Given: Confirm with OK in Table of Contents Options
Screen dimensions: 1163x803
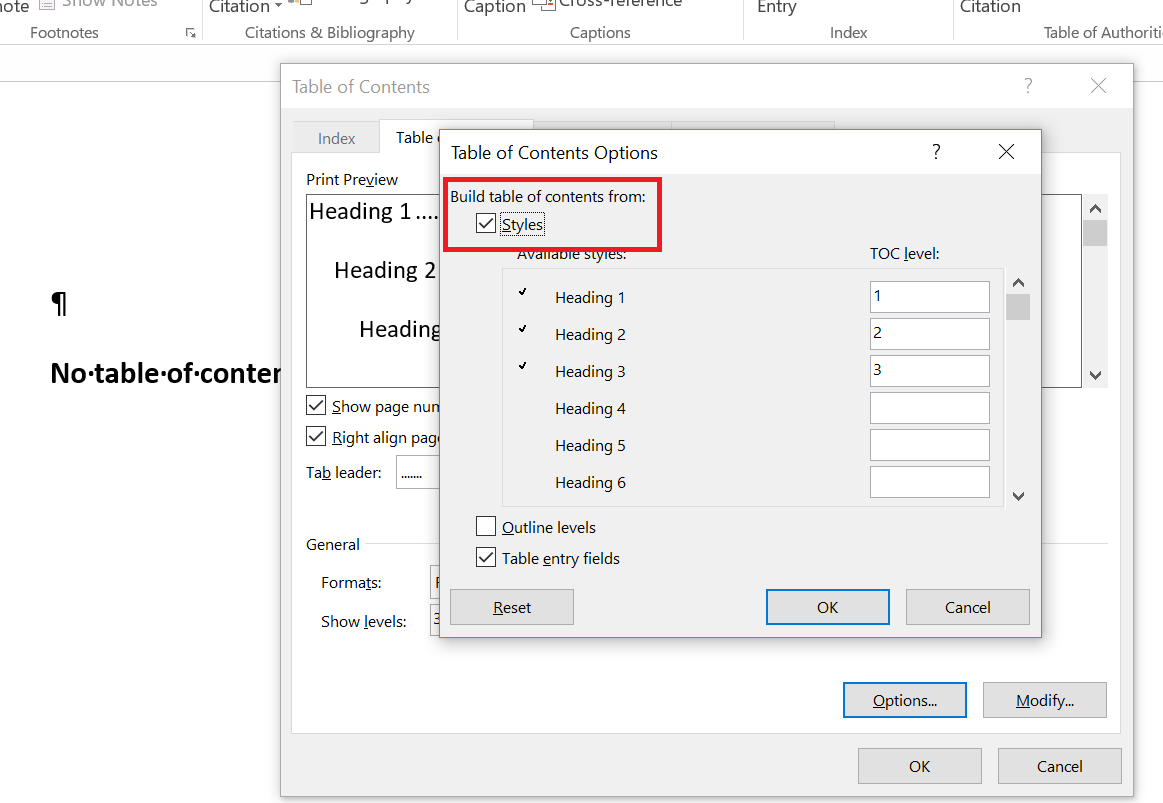Looking at the screenshot, I should click(828, 607).
